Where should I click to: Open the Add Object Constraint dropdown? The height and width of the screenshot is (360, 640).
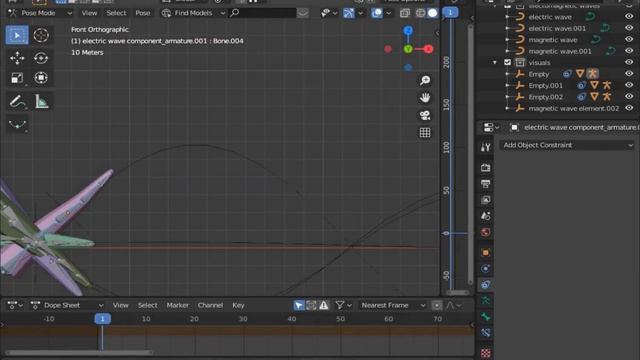pos(568,145)
